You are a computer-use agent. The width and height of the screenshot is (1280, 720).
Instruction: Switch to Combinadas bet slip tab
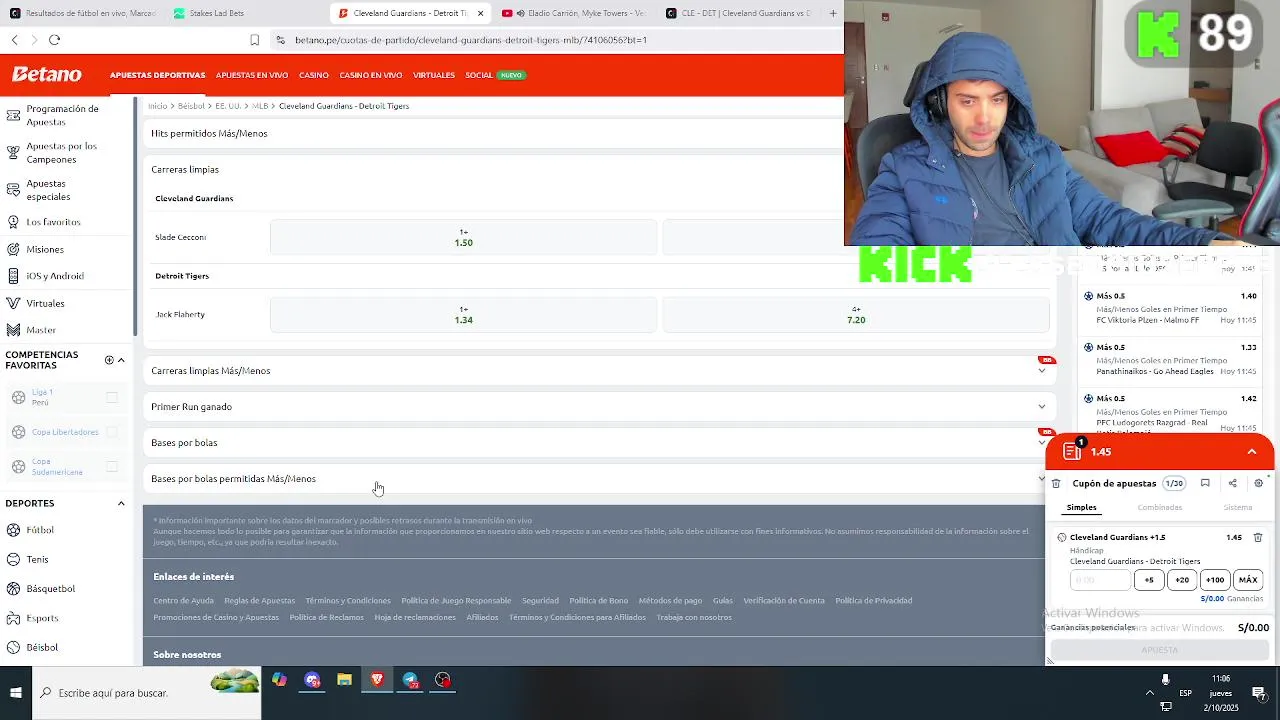(x=1160, y=507)
